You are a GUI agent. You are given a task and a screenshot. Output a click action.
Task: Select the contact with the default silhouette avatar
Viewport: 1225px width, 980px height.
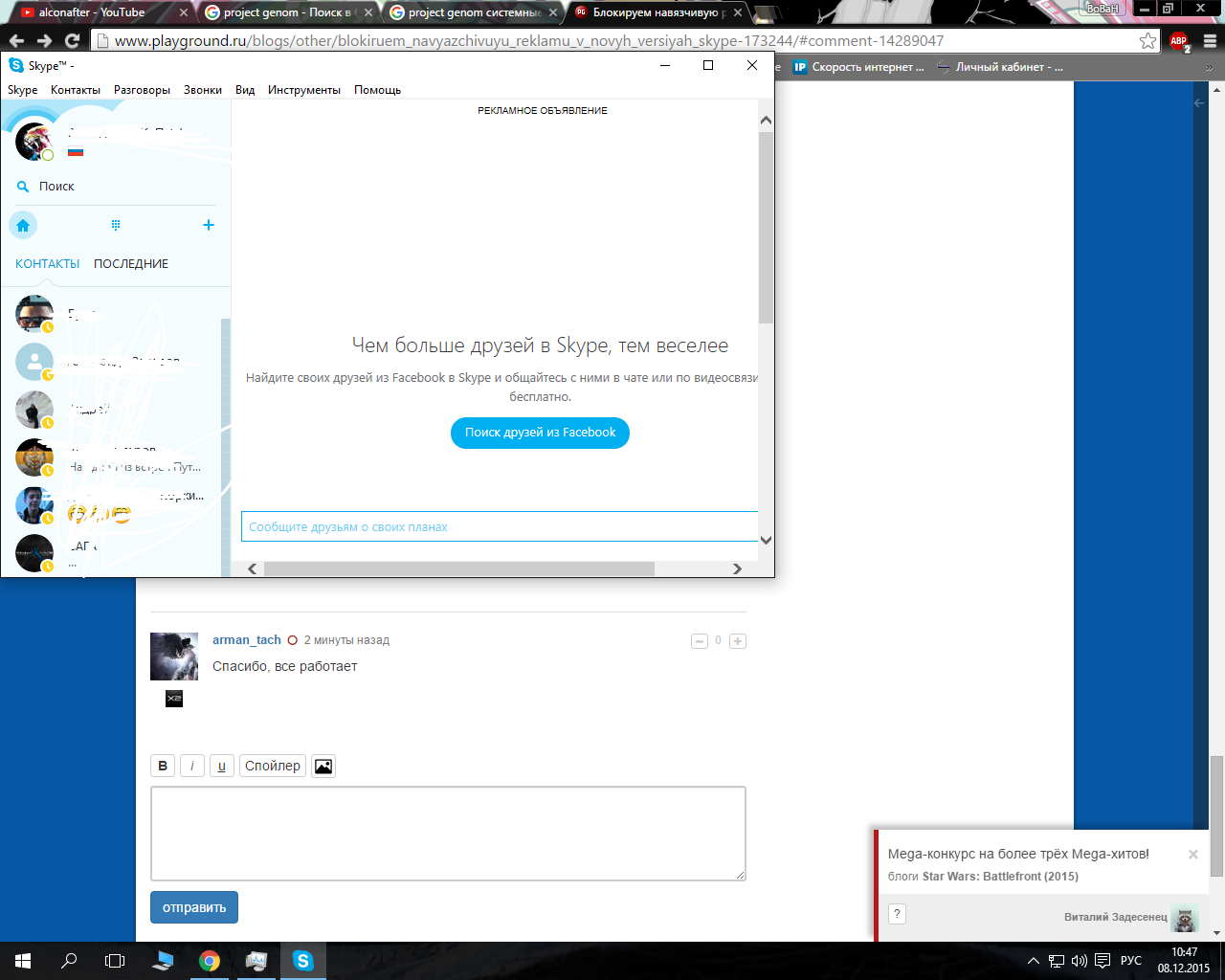[34, 362]
